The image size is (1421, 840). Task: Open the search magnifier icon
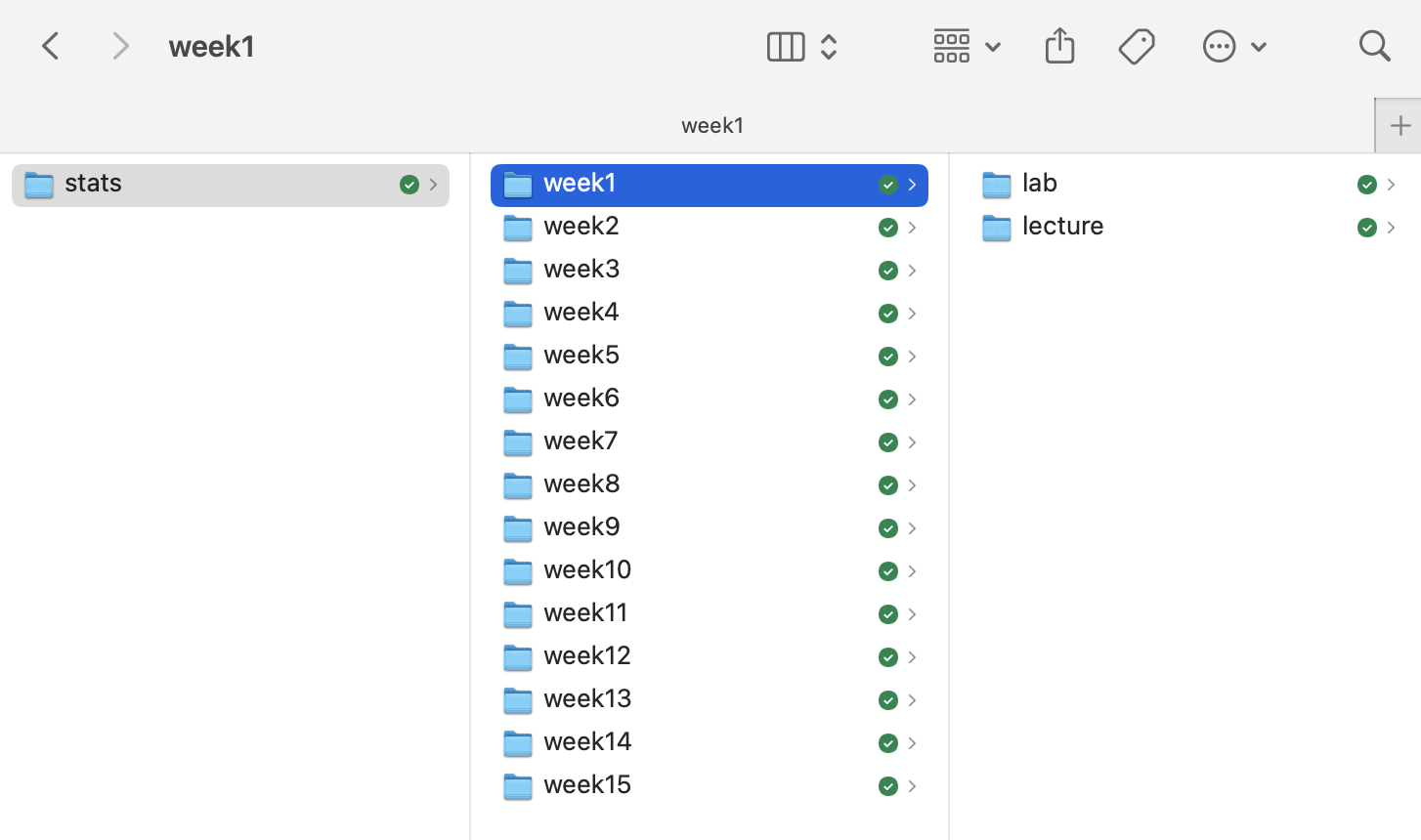click(1374, 46)
